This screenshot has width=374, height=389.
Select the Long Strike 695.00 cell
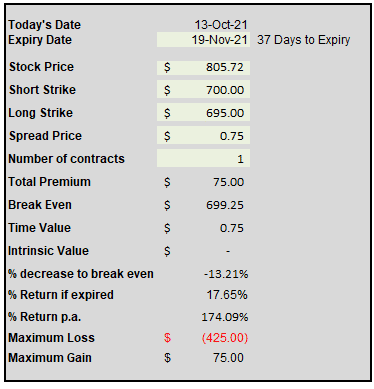(x=203, y=113)
